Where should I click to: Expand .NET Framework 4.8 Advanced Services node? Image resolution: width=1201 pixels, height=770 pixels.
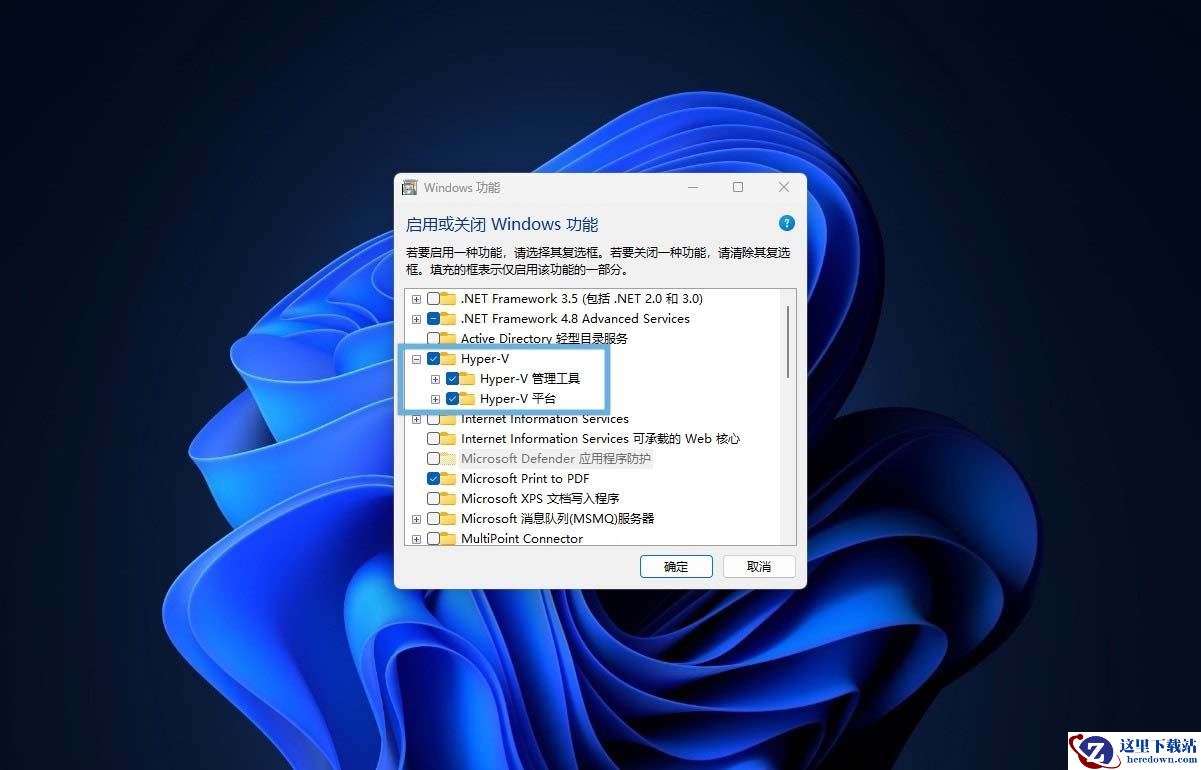click(x=416, y=319)
